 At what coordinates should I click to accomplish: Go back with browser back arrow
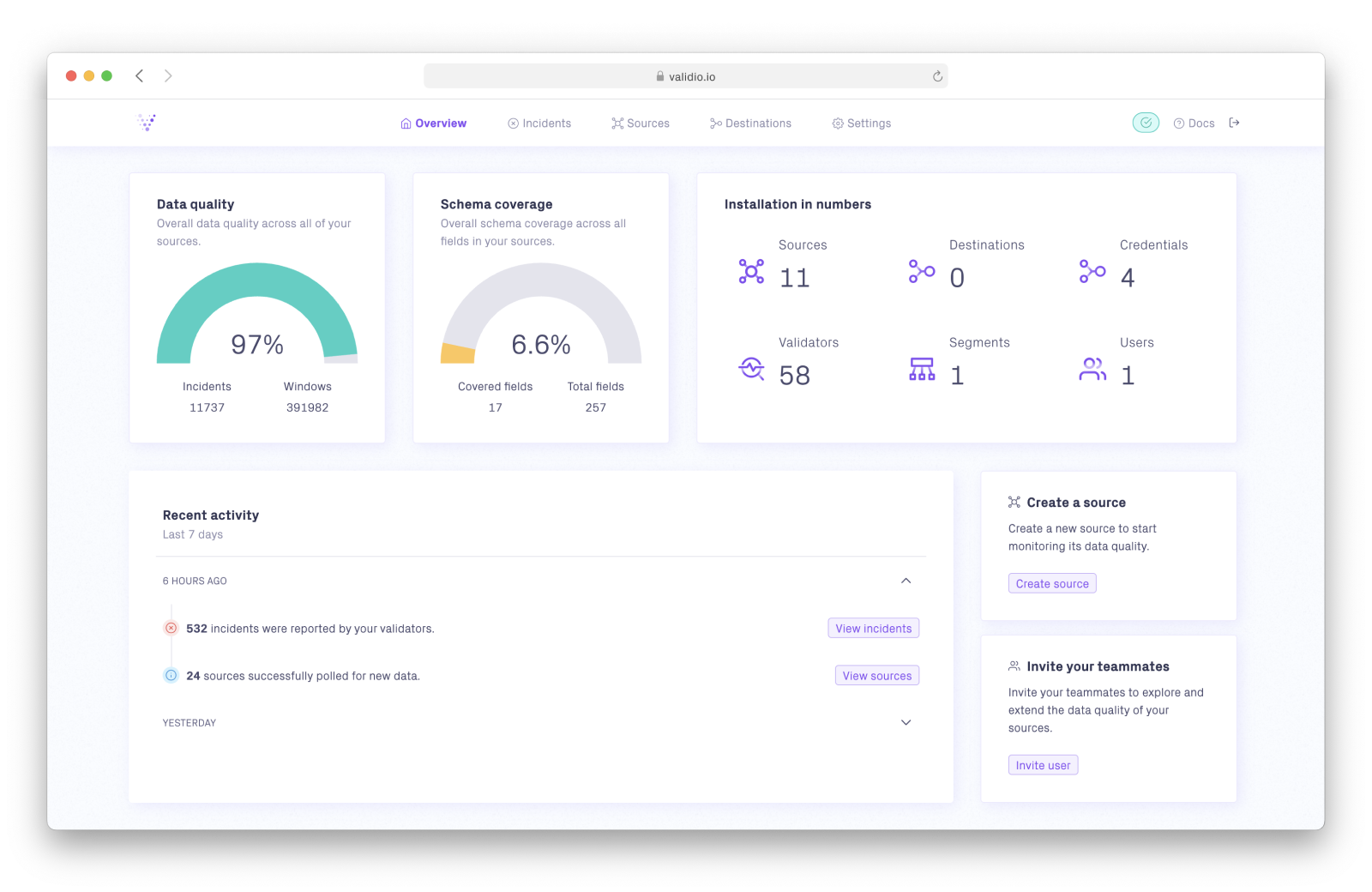pyautogui.click(x=139, y=75)
